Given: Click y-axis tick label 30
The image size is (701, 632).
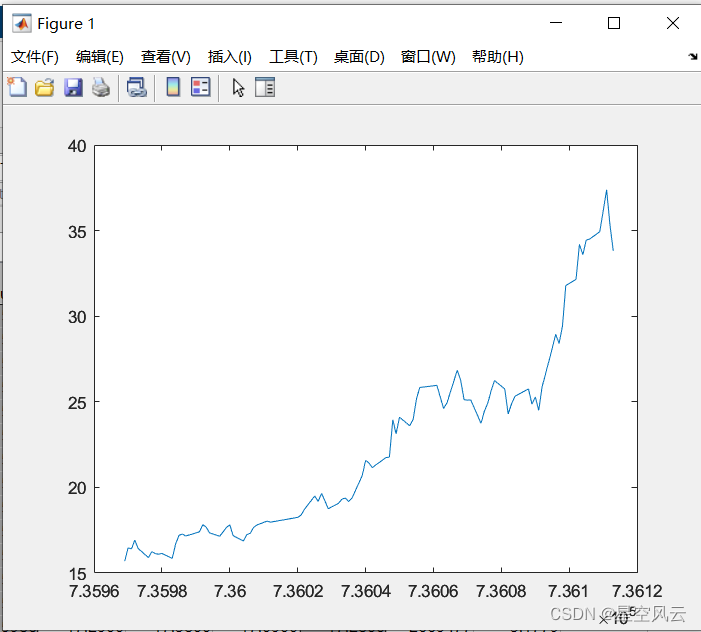Looking at the screenshot, I should [77, 317].
